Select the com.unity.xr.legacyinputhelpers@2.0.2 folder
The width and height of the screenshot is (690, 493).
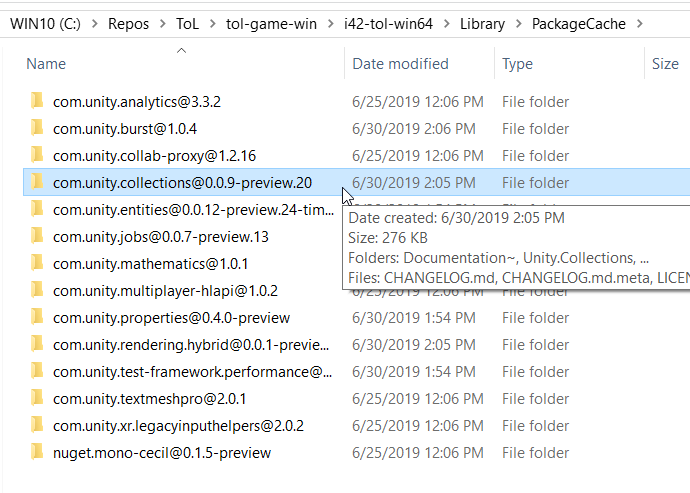click(178, 425)
